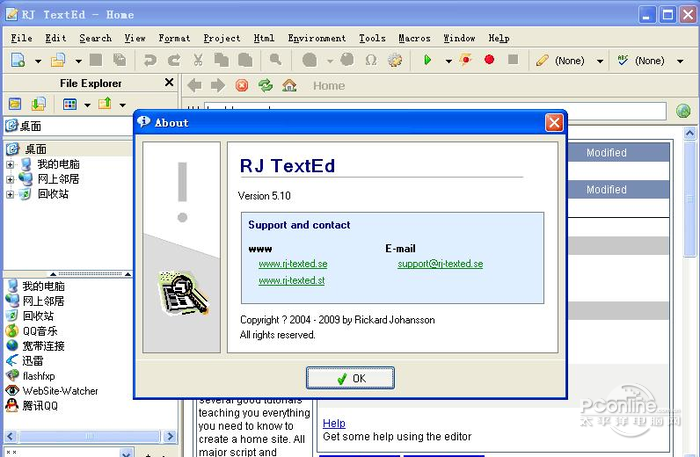Click the New file icon in toolbar
700x457 pixels.
coord(18,60)
